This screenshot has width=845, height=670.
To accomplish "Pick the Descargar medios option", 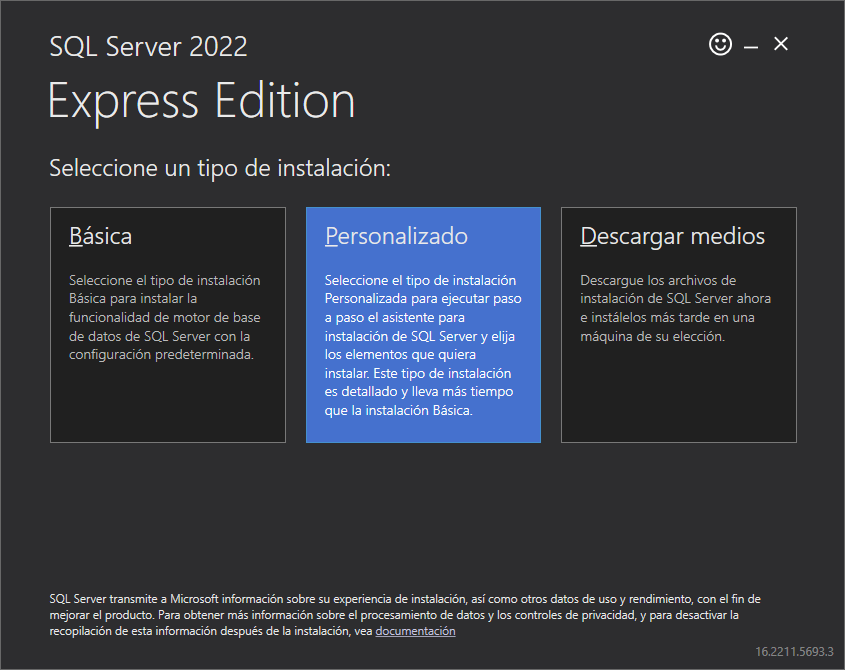I will pyautogui.click(x=678, y=325).
